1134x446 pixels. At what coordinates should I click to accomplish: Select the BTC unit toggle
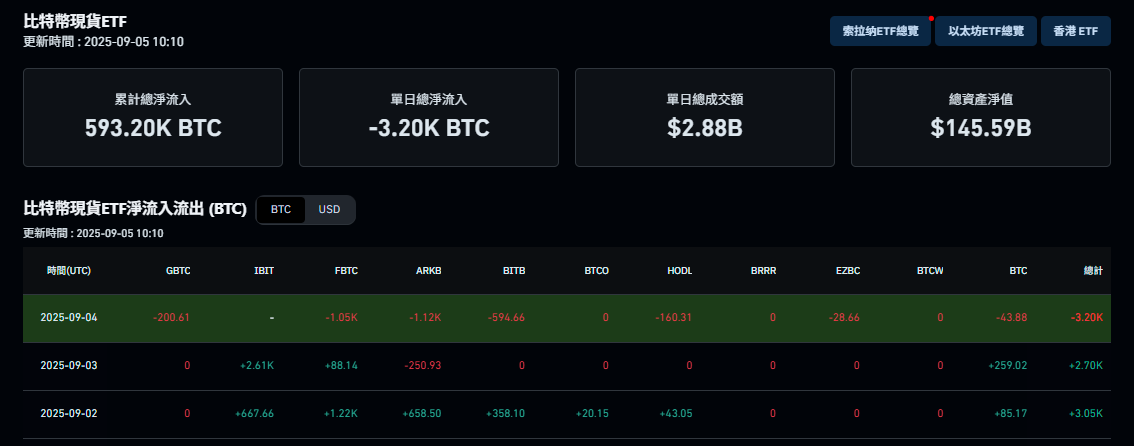281,210
